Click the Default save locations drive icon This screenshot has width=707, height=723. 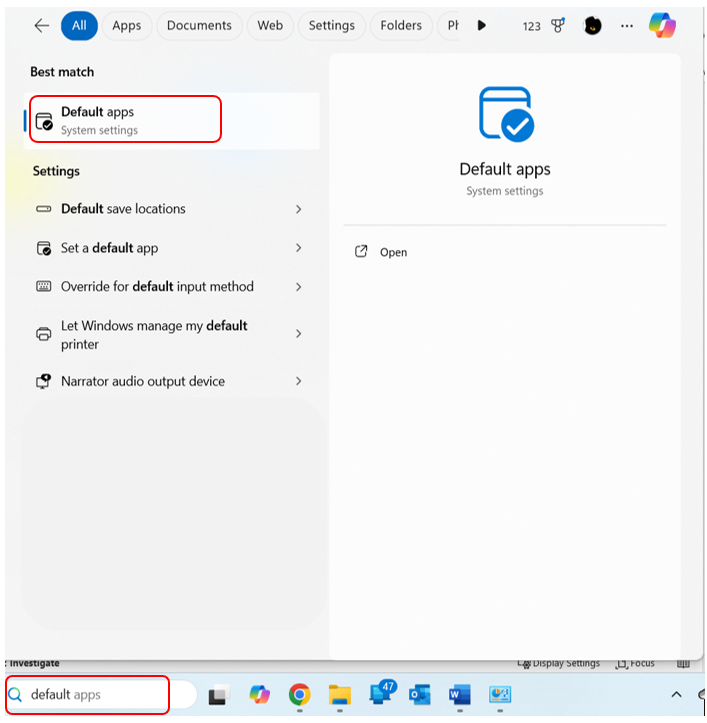click(44, 209)
